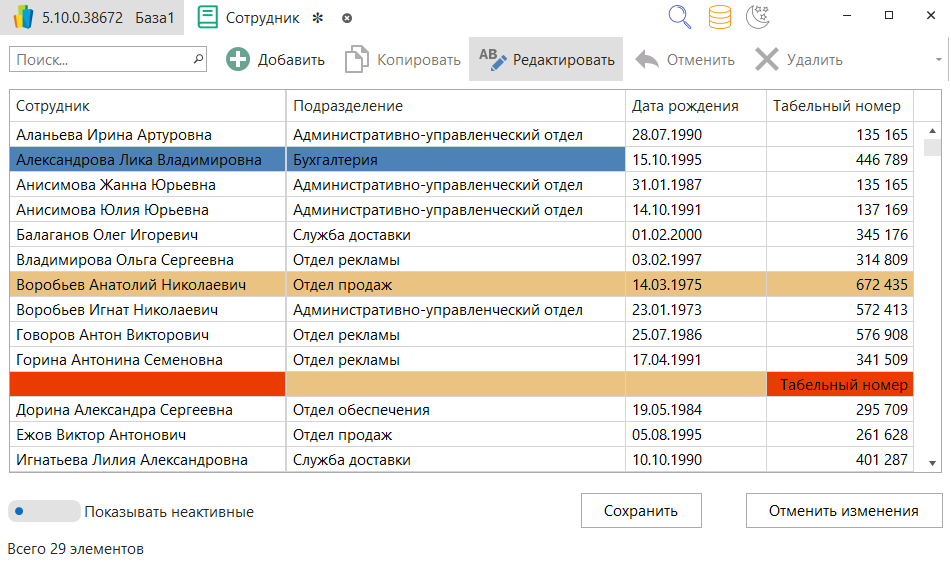Open global search with the magnifier icon
951x563 pixels.
pyautogui.click(x=680, y=17)
